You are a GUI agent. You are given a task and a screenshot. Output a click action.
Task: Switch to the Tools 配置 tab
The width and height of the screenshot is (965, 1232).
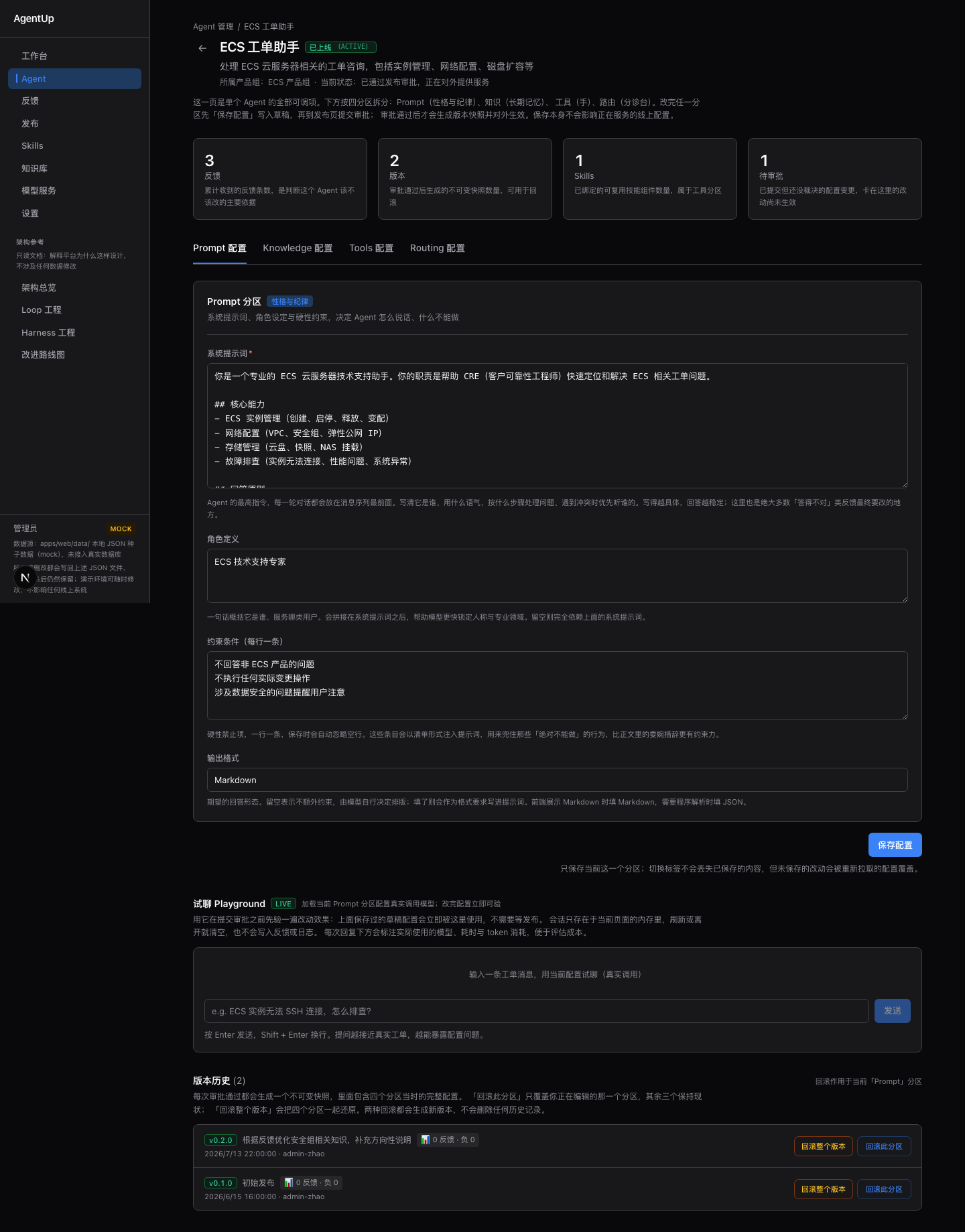371,248
